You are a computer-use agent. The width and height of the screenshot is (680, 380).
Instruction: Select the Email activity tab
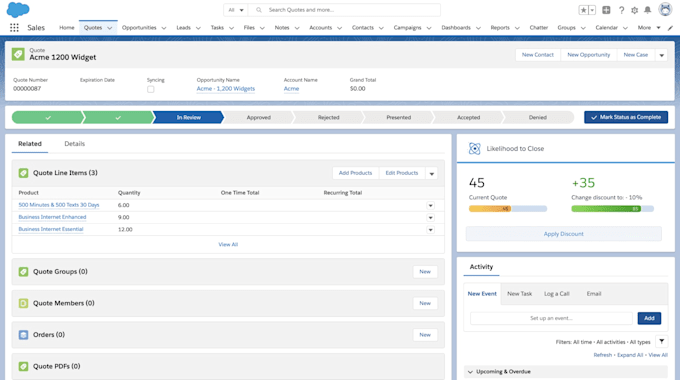coord(594,294)
